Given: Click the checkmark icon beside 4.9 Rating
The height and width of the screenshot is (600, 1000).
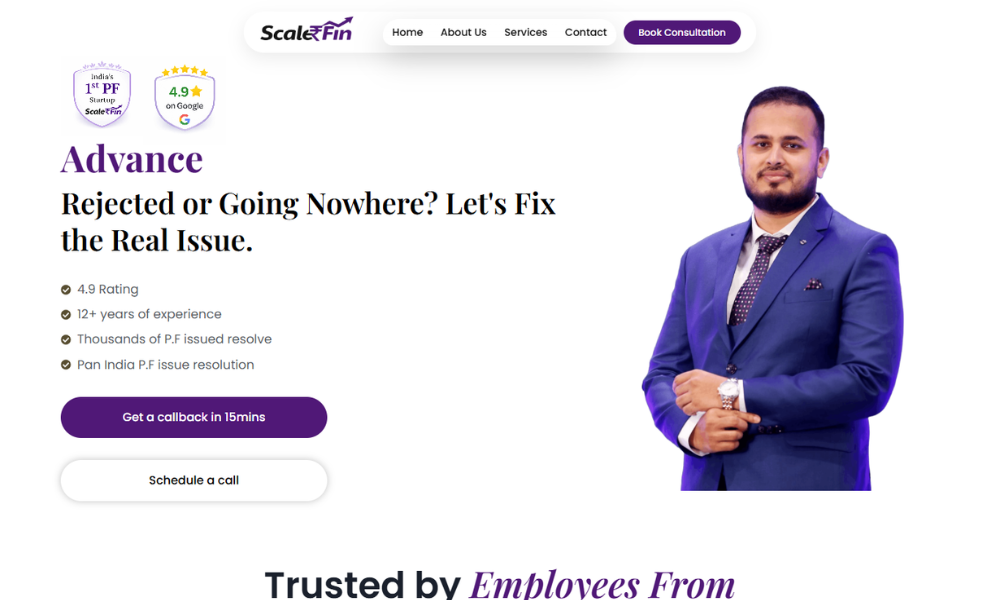Looking at the screenshot, I should [66, 289].
